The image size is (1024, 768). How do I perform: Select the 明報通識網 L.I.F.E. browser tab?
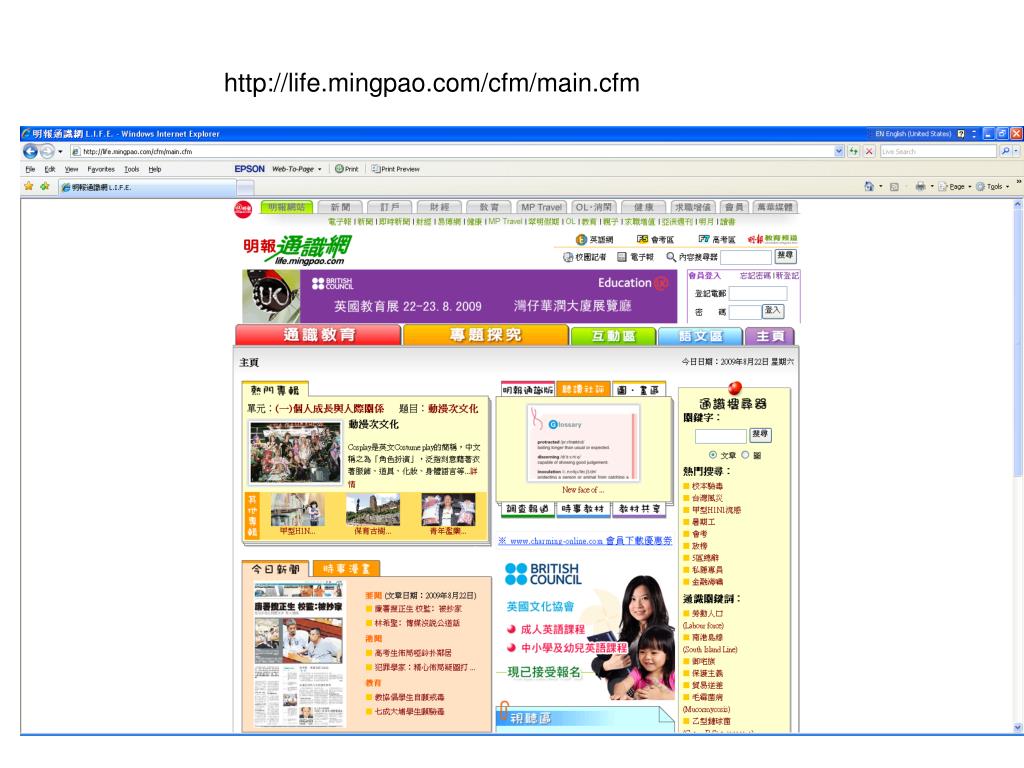147,187
